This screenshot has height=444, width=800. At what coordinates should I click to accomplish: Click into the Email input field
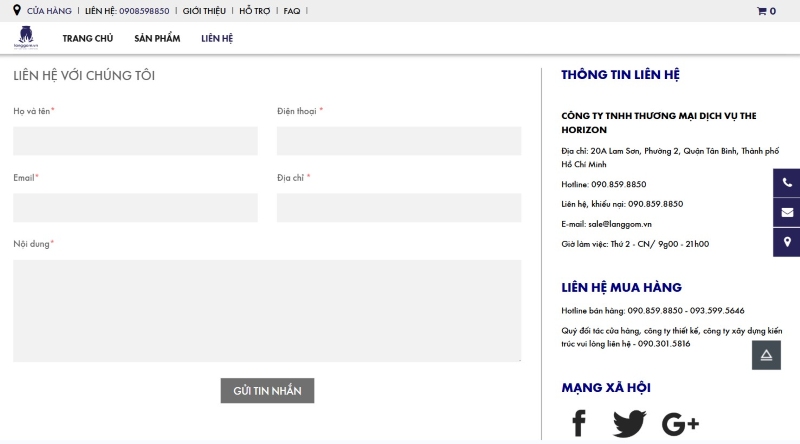point(135,208)
